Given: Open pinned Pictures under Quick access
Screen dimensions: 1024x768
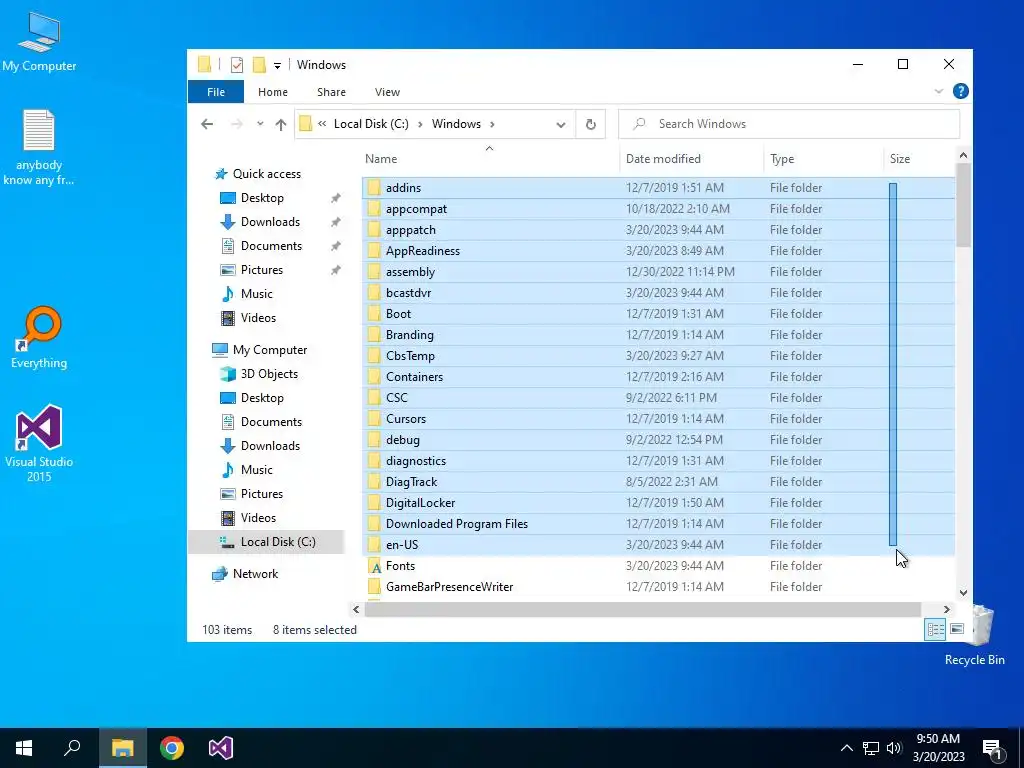Looking at the screenshot, I should tap(261, 270).
